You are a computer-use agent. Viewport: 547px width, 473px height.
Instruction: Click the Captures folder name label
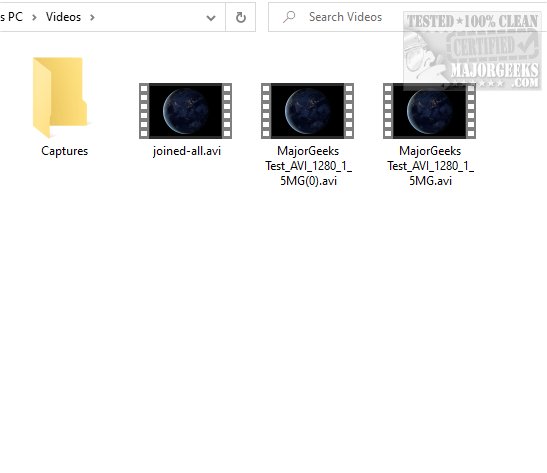coord(65,151)
